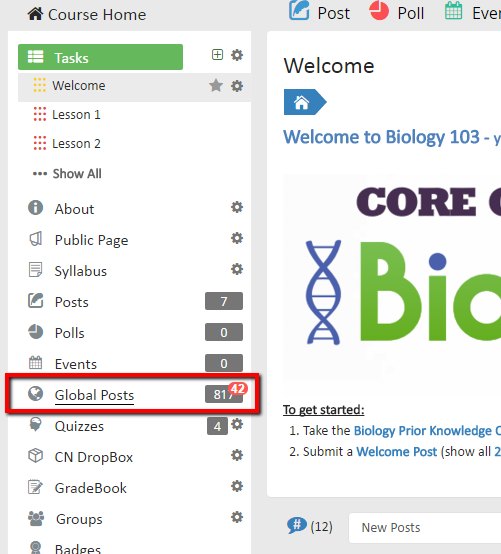Screen dimensions: 501x554
Task: Go to the Quizzes section
Action: [x=79, y=426]
